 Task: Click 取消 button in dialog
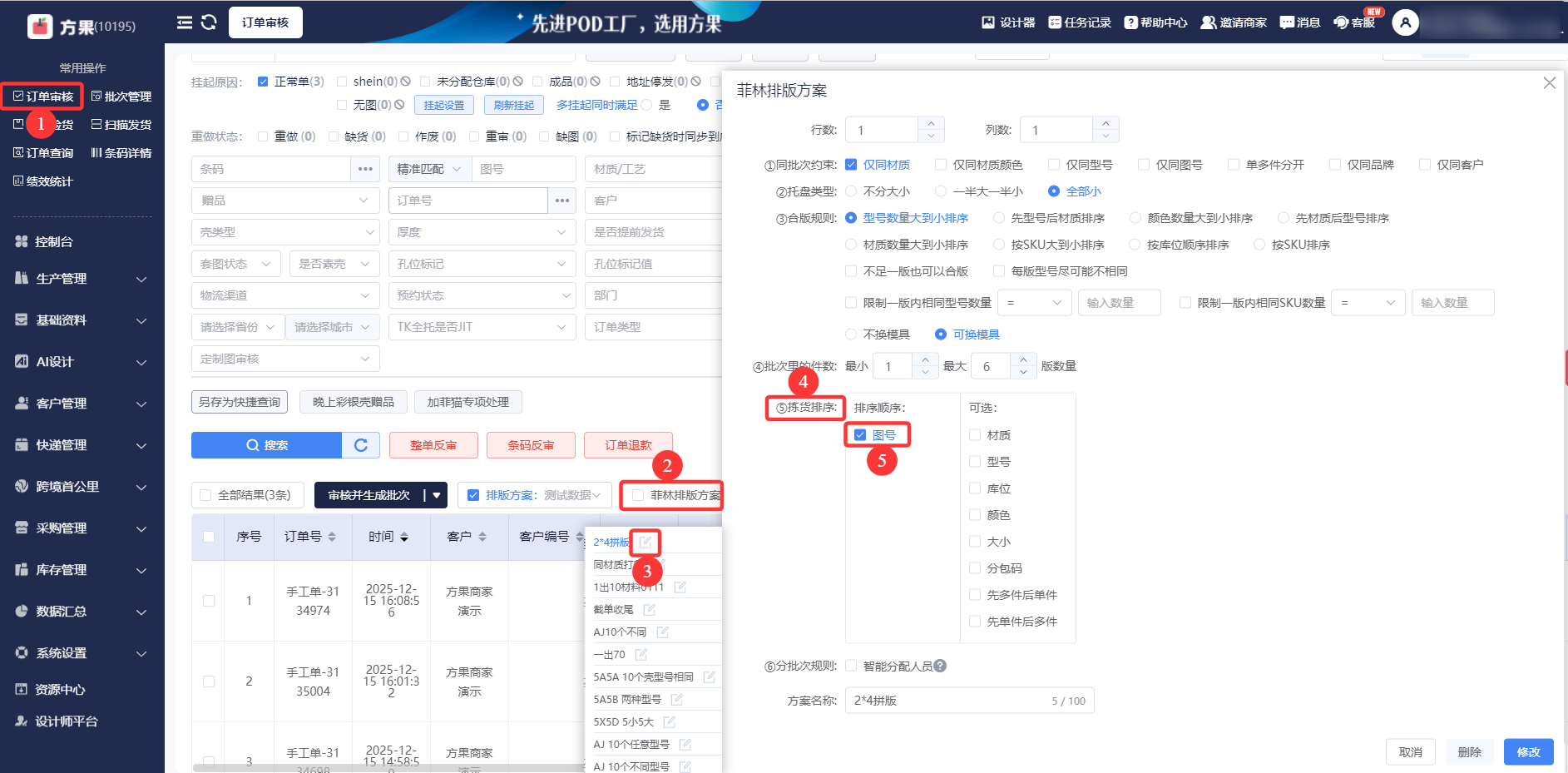[1411, 752]
